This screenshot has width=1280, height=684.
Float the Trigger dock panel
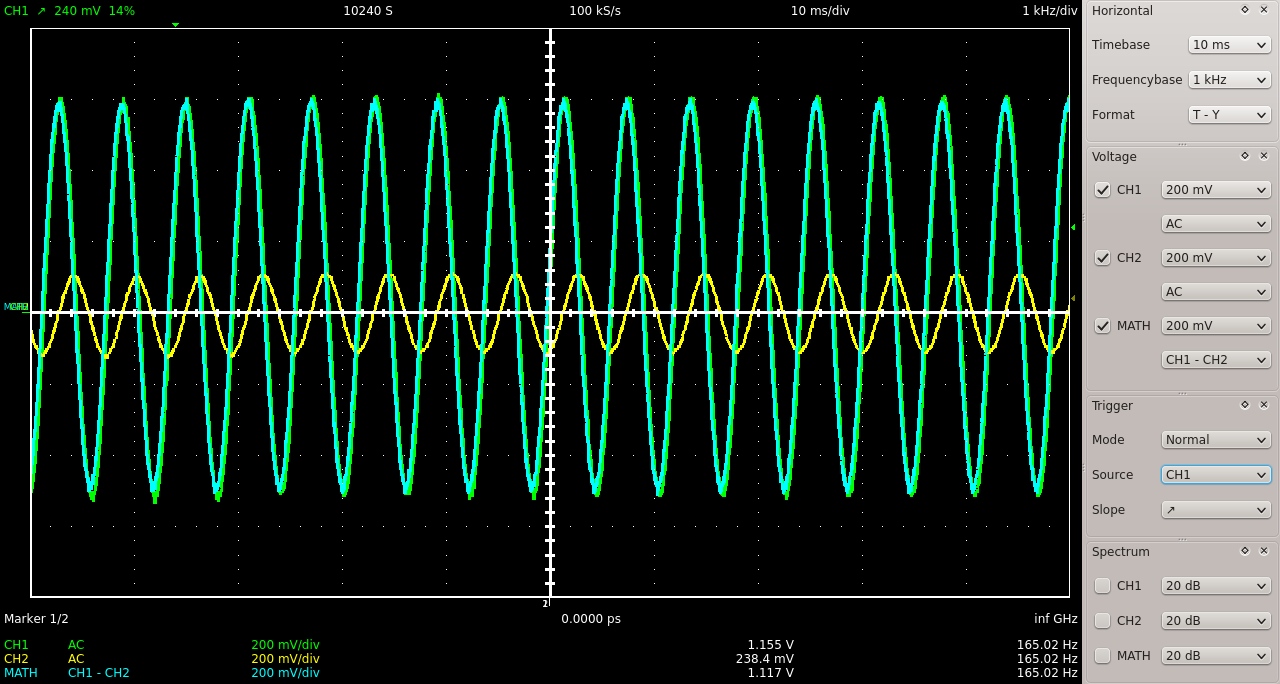point(1245,405)
